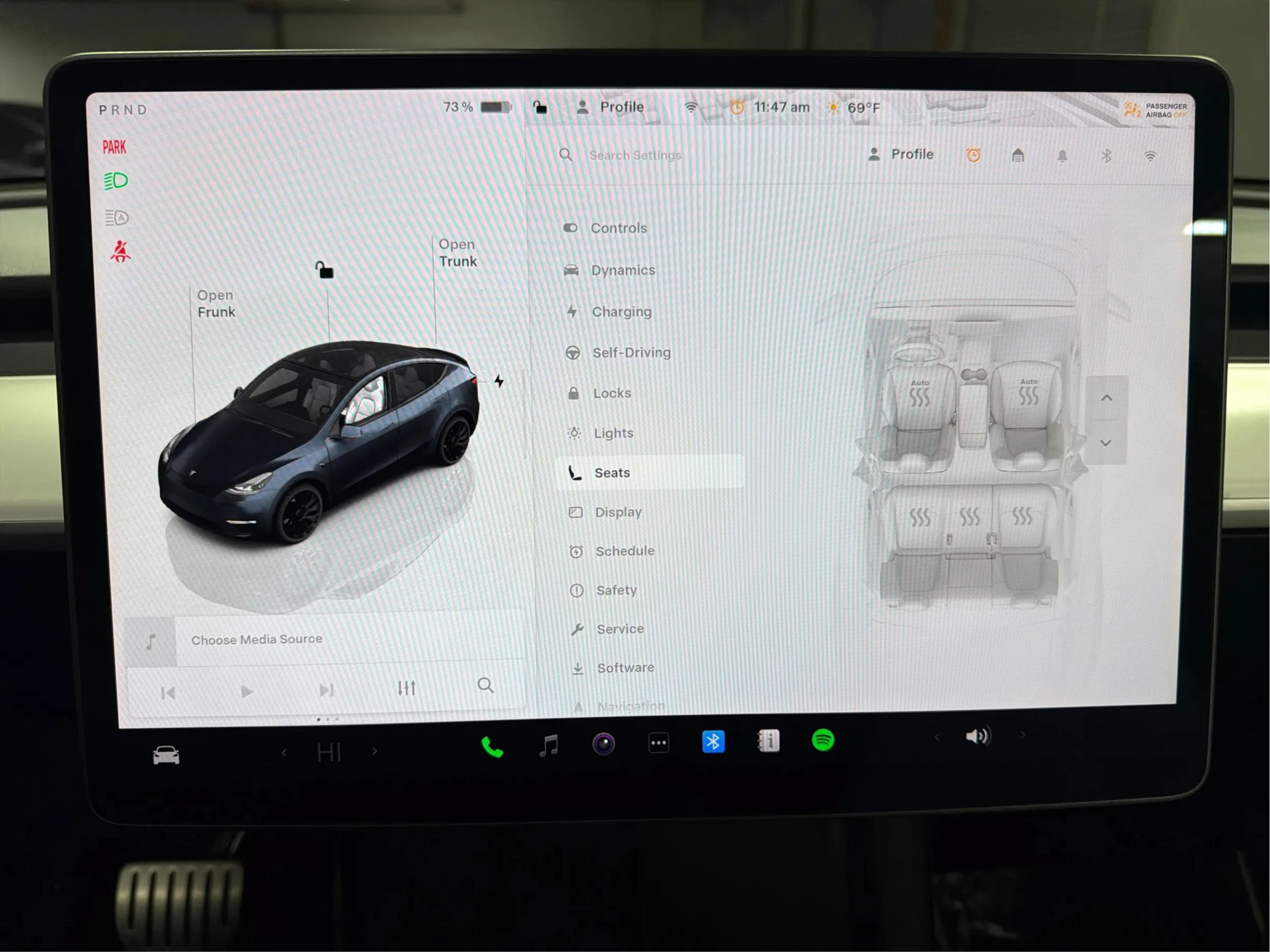Tap the orange schedule clock icon in settings header

point(973,155)
